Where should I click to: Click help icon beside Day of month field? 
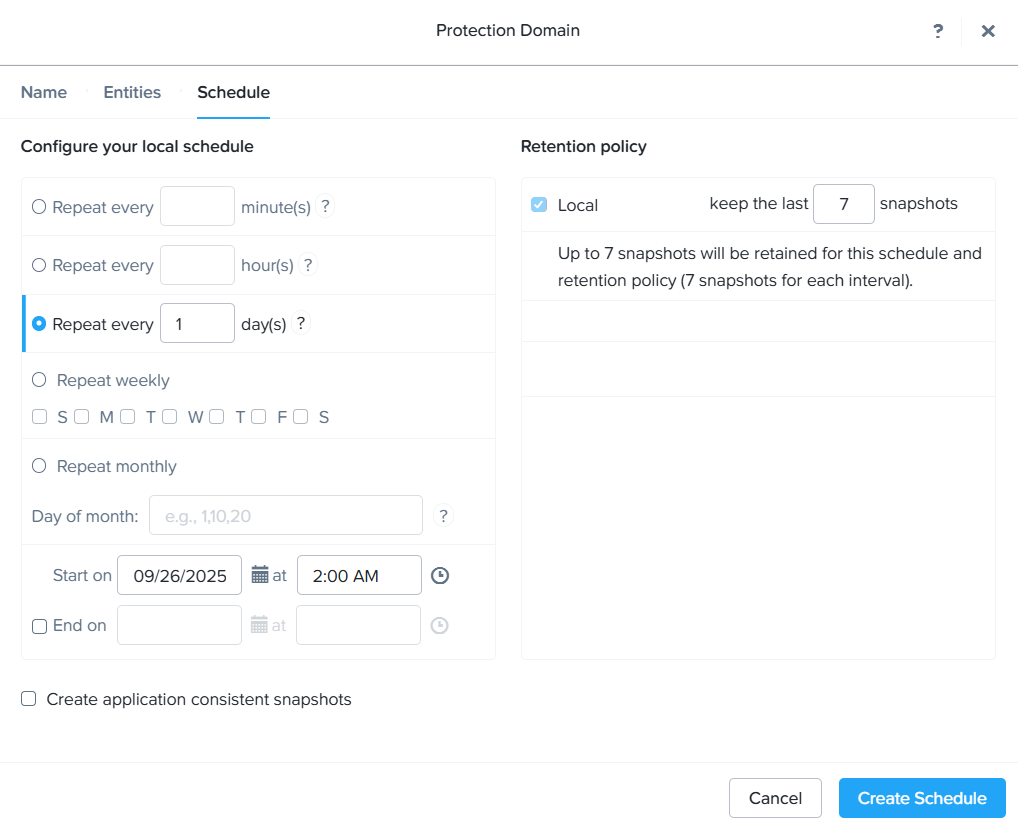444,516
